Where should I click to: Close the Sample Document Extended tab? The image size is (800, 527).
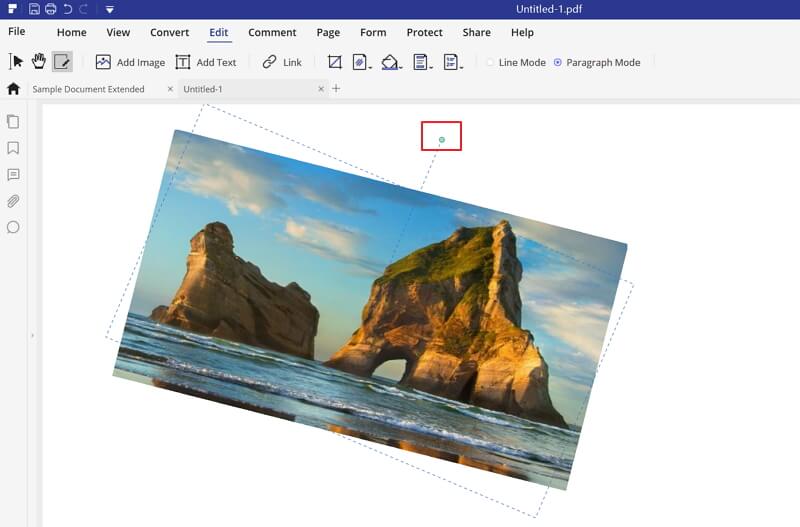click(x=170, y=89)
